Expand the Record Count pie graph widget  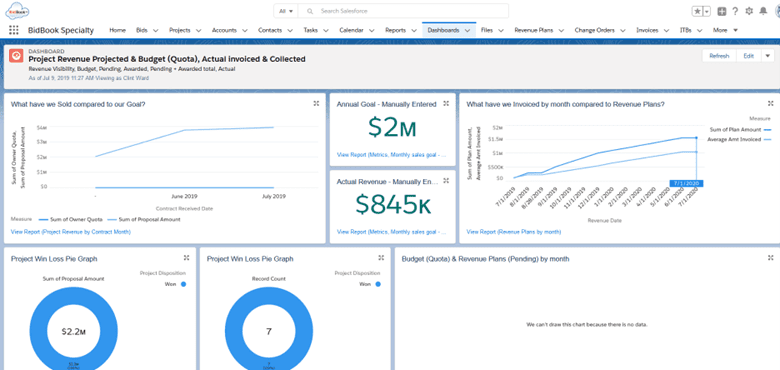click(381, 258)
